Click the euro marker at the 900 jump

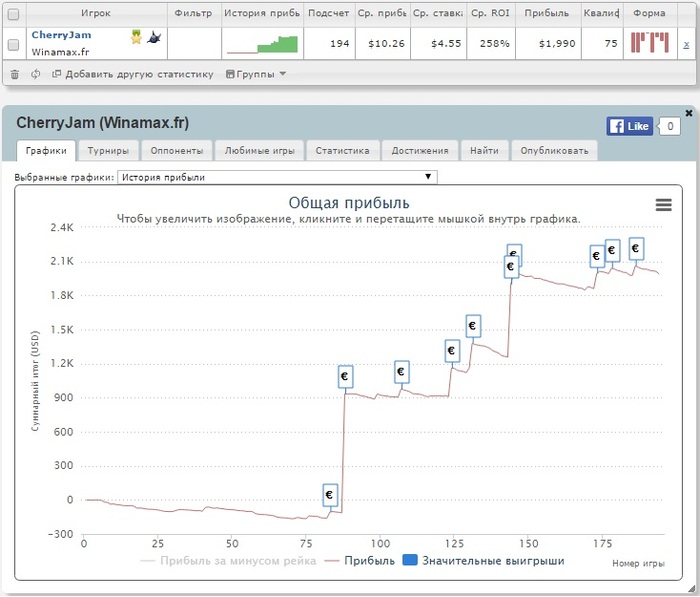tap(345, 376)
